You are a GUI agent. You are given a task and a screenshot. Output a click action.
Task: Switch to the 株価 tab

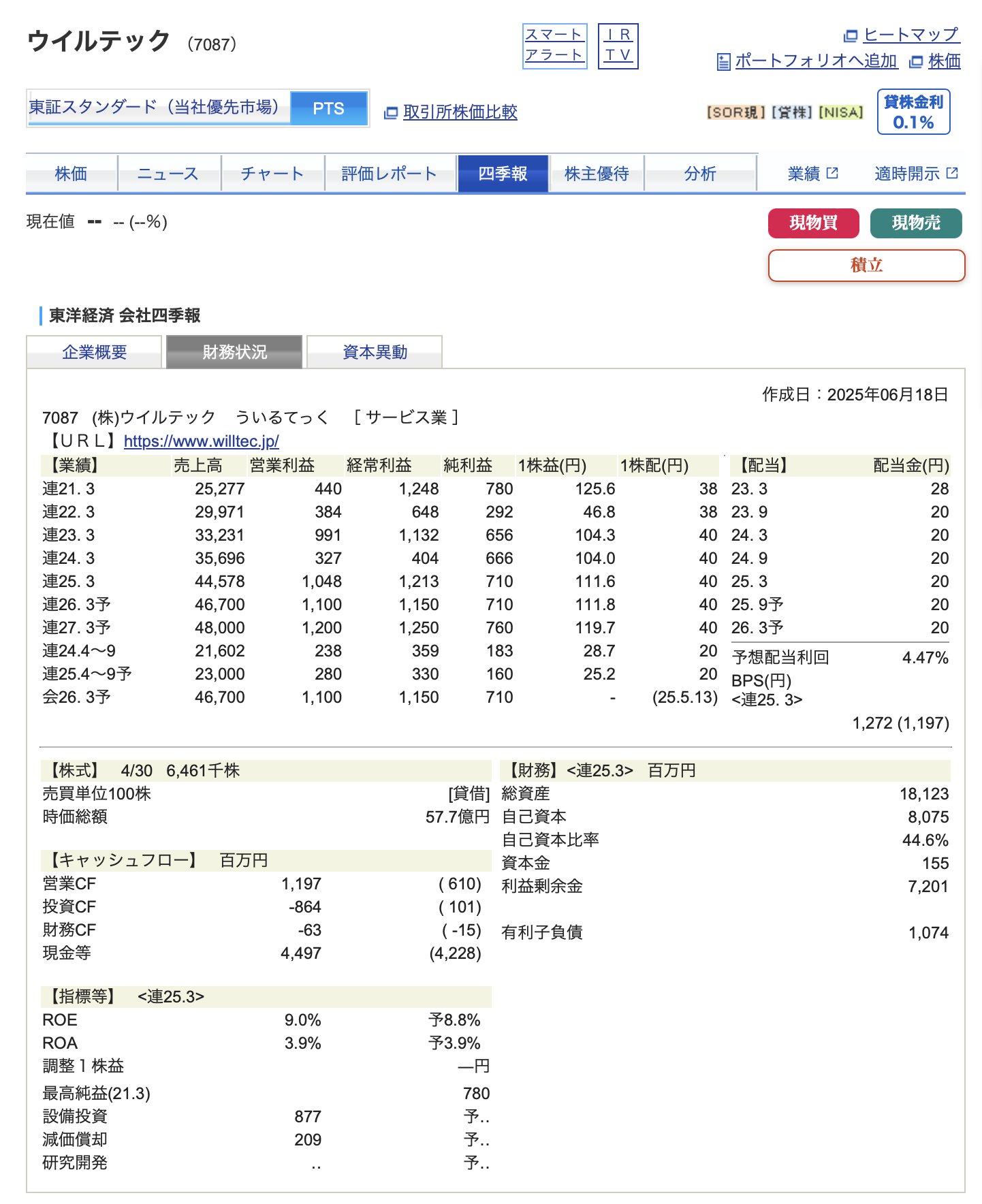[x=71, y=174]
